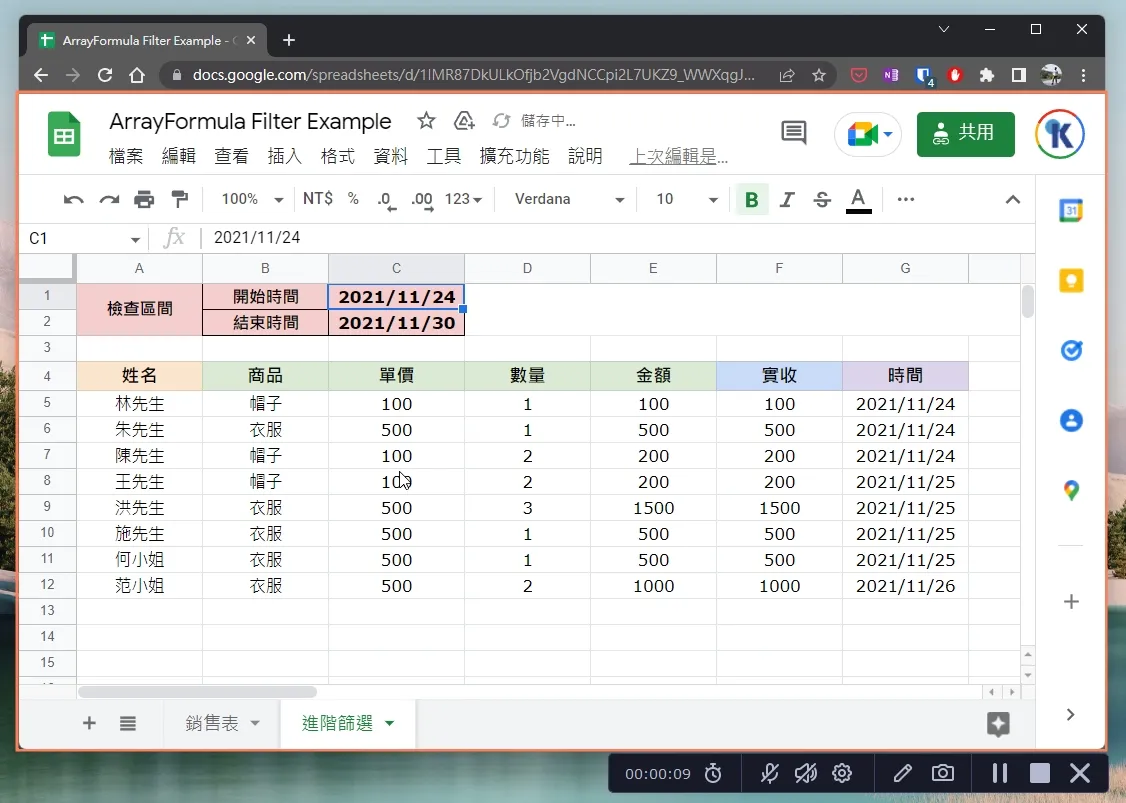Click the formula bar showing 2021/11/24
The height and width of the screenshot is (803, 1126).
coord(618,238)
